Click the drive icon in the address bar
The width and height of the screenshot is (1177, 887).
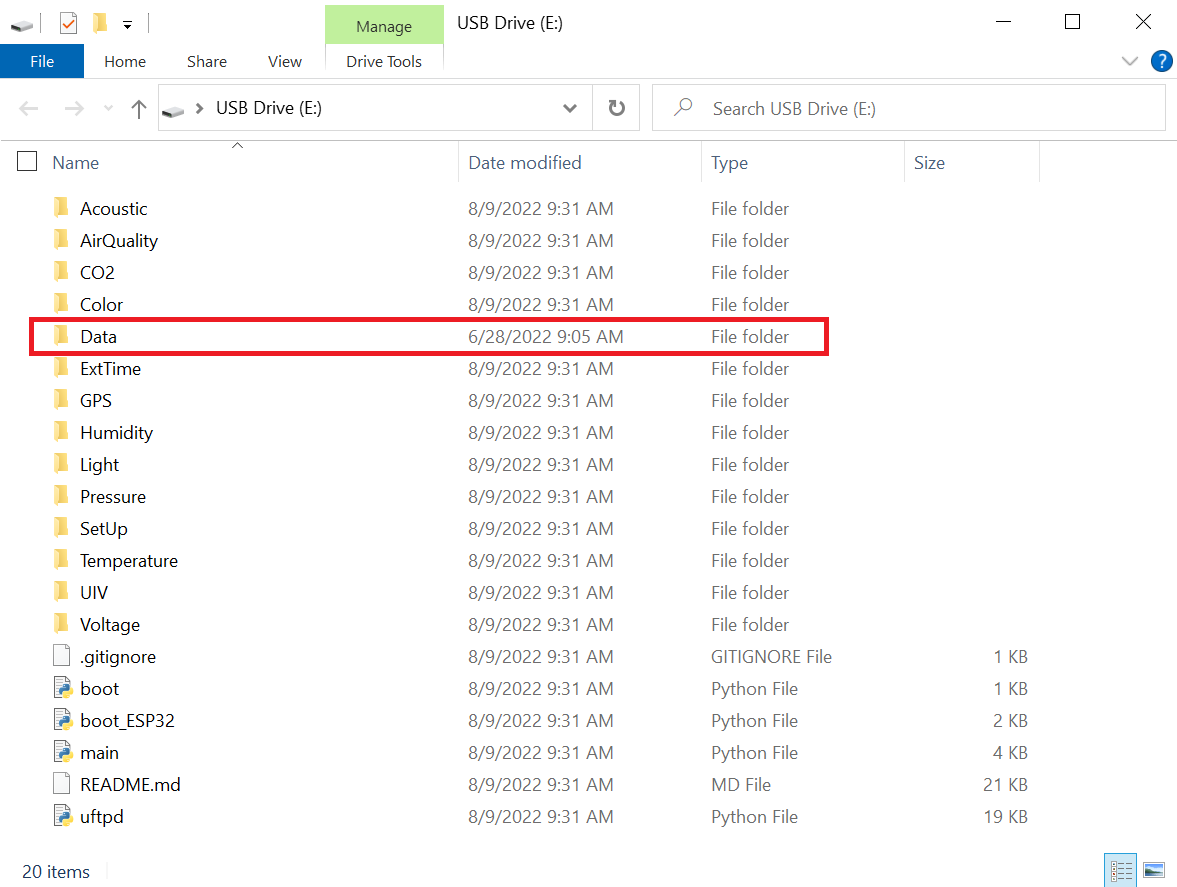[x=173, y=110]
